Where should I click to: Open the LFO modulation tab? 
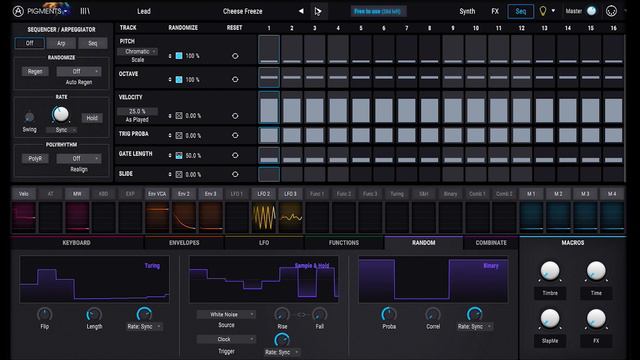(x=264, y=243)
